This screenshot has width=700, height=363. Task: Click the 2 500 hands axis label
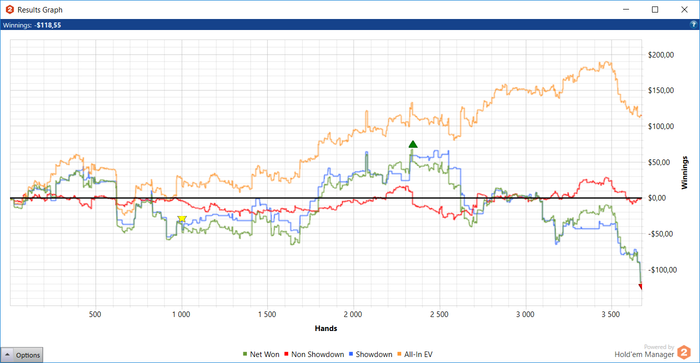[x=439, y=314]
